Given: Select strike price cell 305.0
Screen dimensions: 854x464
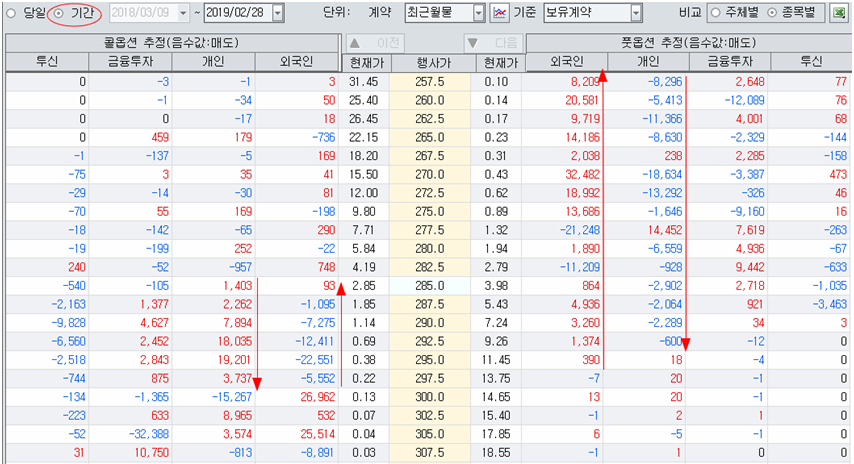Looking at the screenshot, I should pyautogui.click(x=430, y=434).
